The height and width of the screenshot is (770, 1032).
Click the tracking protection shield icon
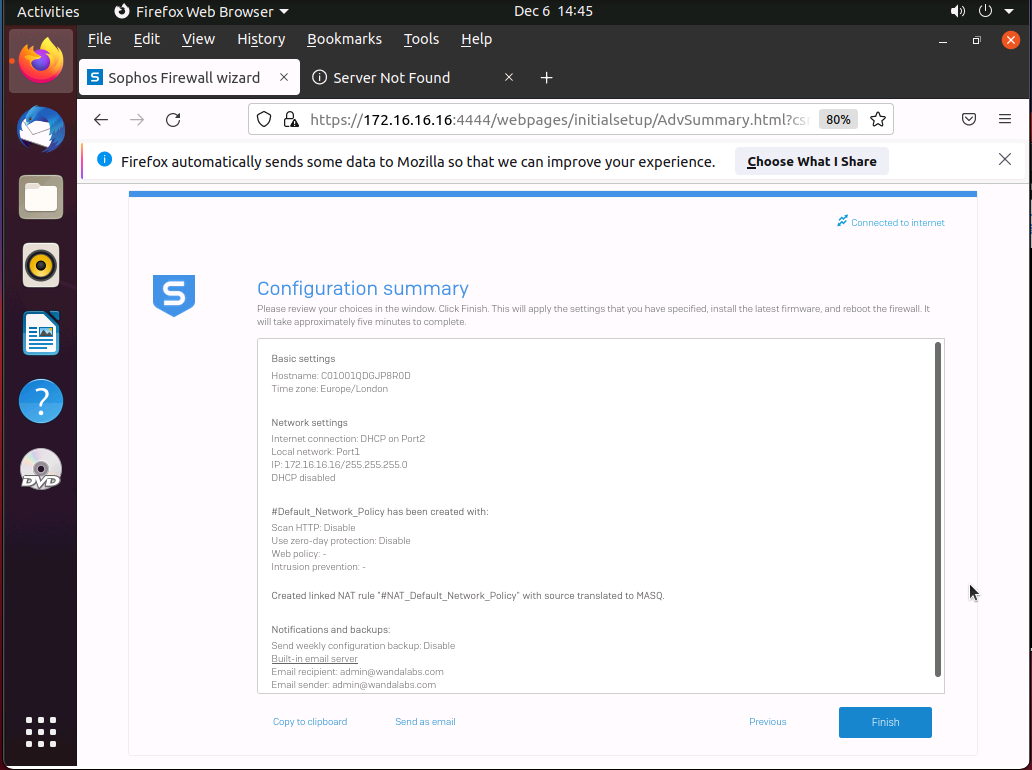coord(264,120)
